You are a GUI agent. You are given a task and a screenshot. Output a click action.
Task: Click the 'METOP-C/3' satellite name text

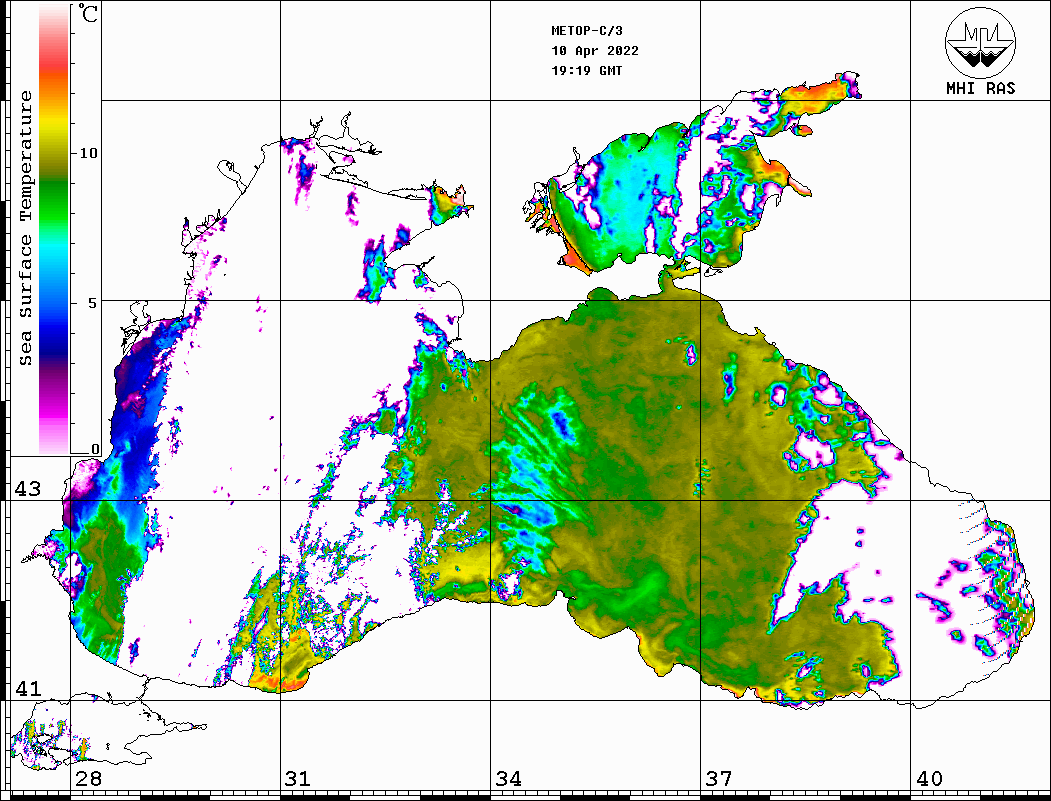coord(586,31)
